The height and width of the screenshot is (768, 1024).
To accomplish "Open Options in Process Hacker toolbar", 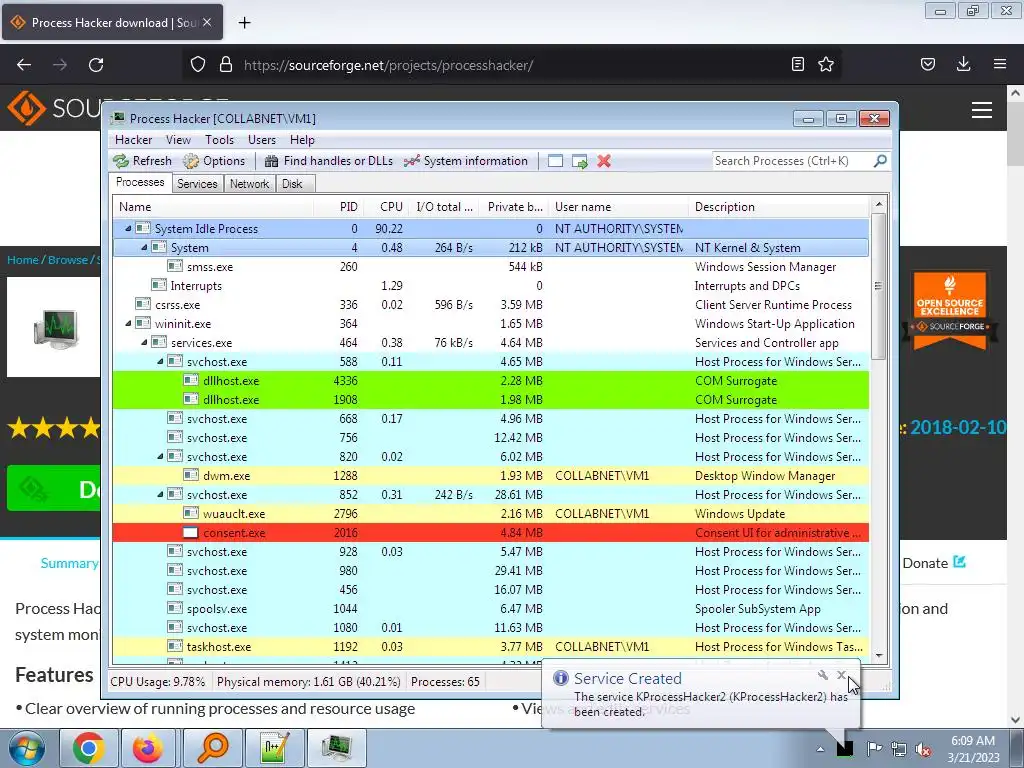I will pos(214,161).
